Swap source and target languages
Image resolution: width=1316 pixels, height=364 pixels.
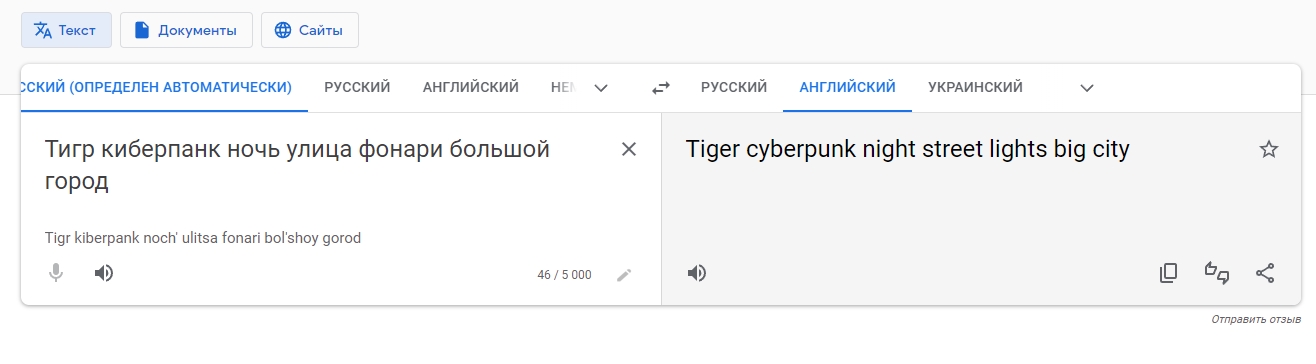[661, 88]
